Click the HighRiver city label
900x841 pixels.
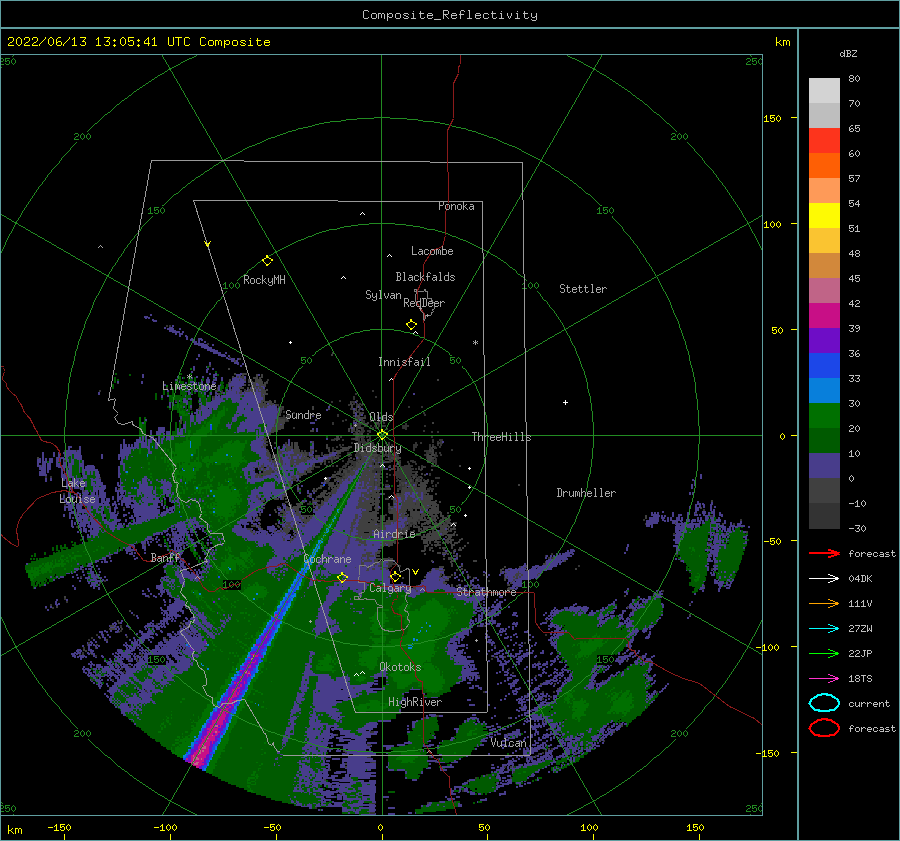tap(415, 702)
